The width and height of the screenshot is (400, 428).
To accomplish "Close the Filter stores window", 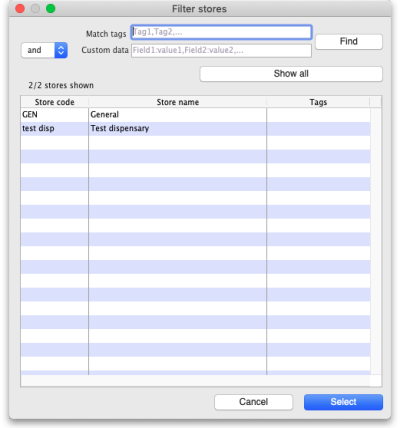I will point(20,9).
